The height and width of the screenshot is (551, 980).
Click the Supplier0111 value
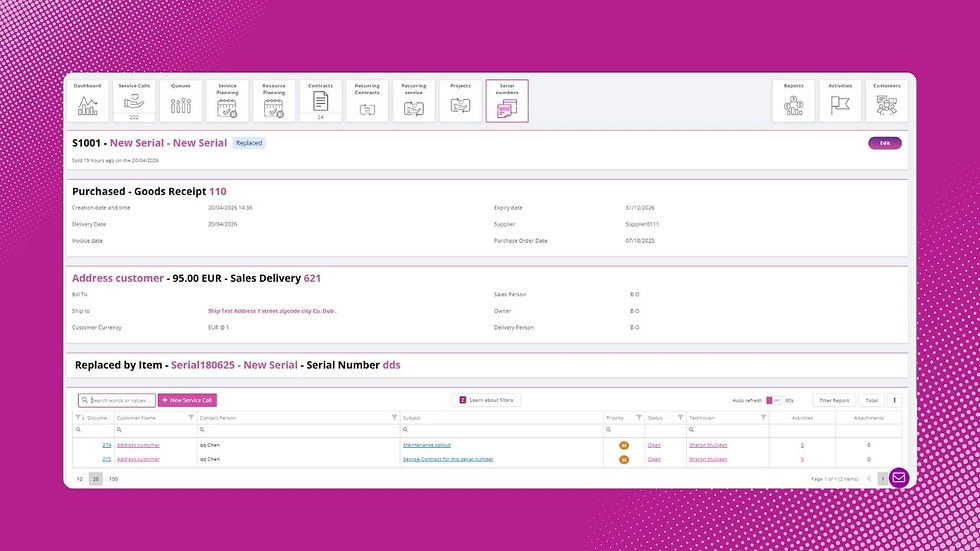coord(642,224)
